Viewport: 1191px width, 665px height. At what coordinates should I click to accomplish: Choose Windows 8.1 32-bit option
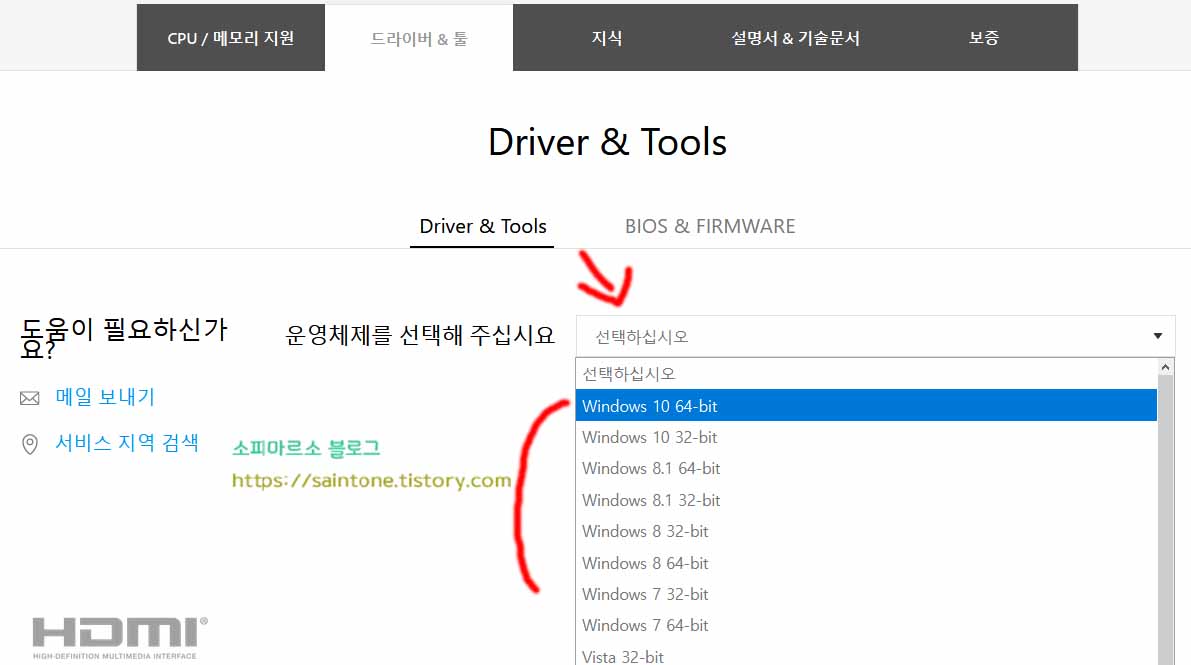coord(866,500)
